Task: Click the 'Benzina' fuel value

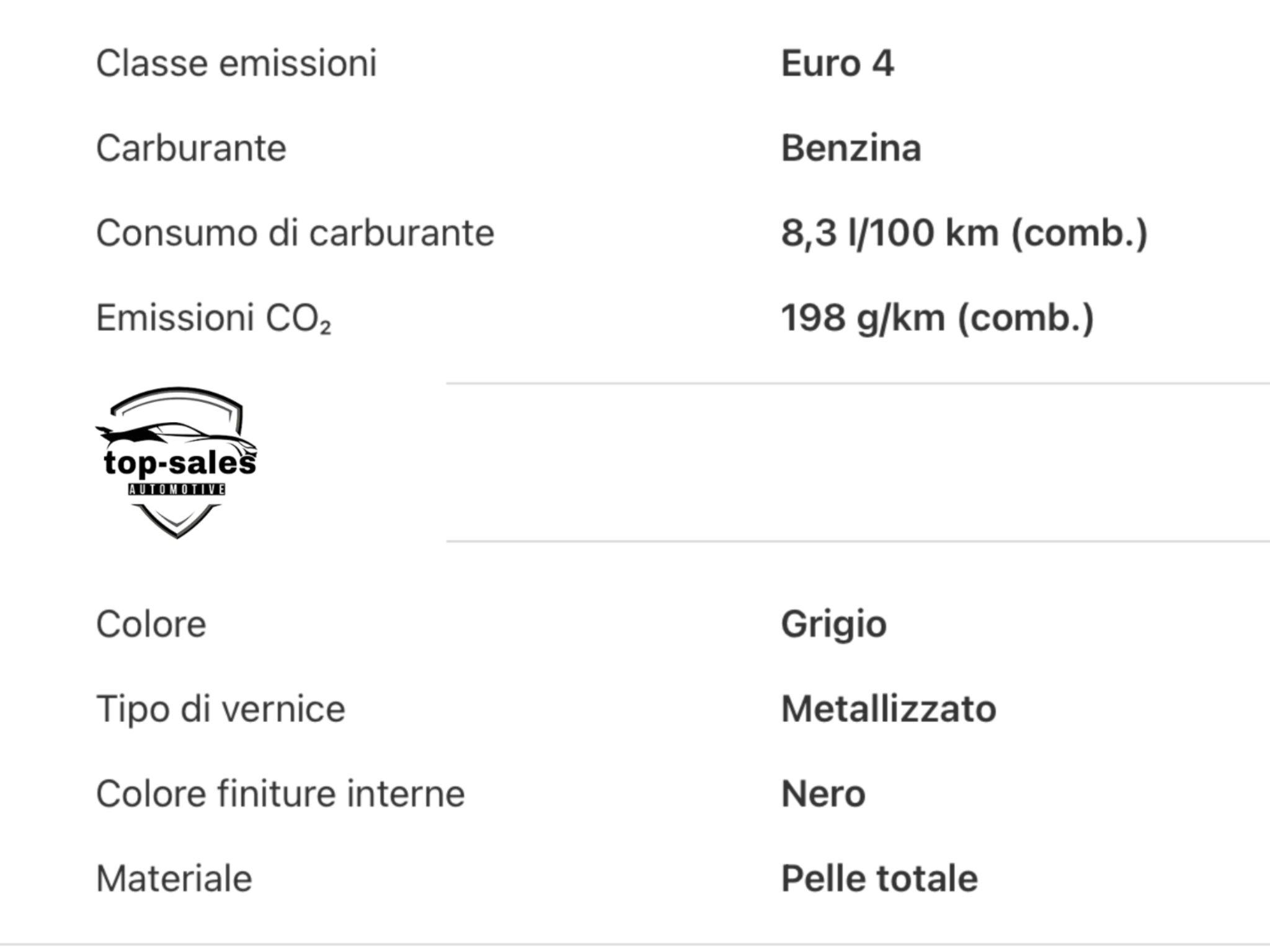Action: (x=851, y=148)
